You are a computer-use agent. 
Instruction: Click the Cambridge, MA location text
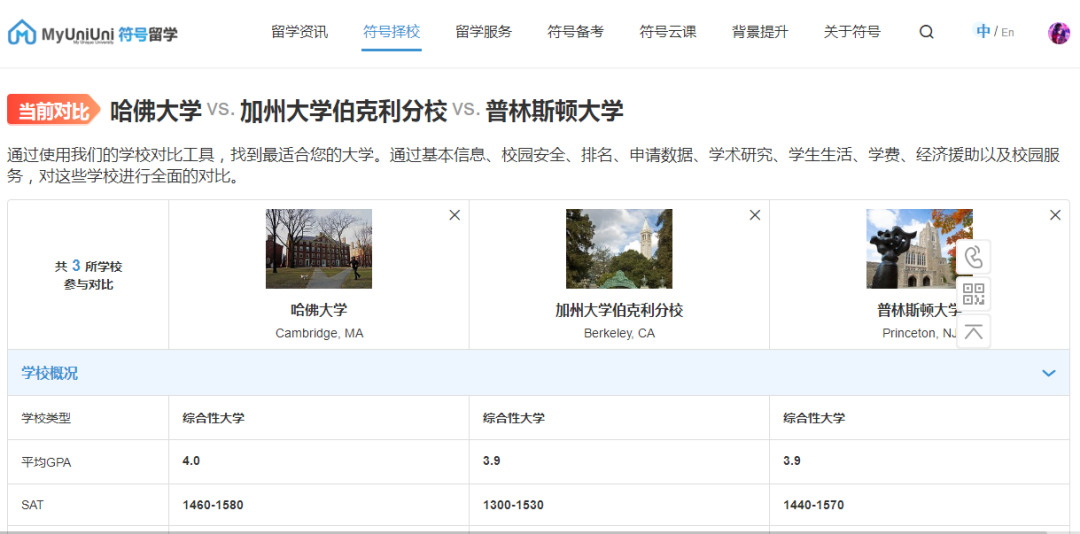tap(319, 333)
